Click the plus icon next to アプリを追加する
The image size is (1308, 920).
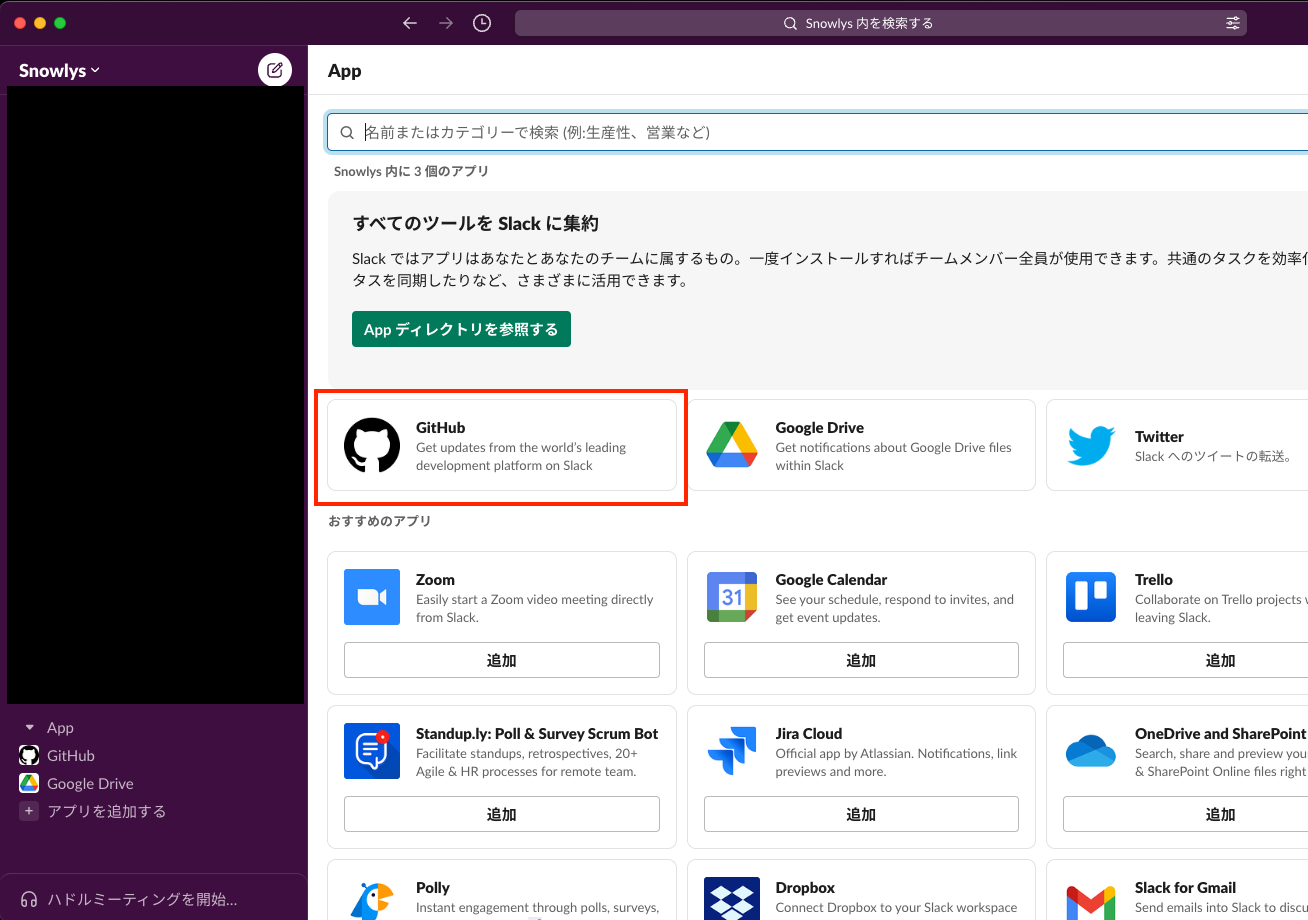(x=29, y=811)
